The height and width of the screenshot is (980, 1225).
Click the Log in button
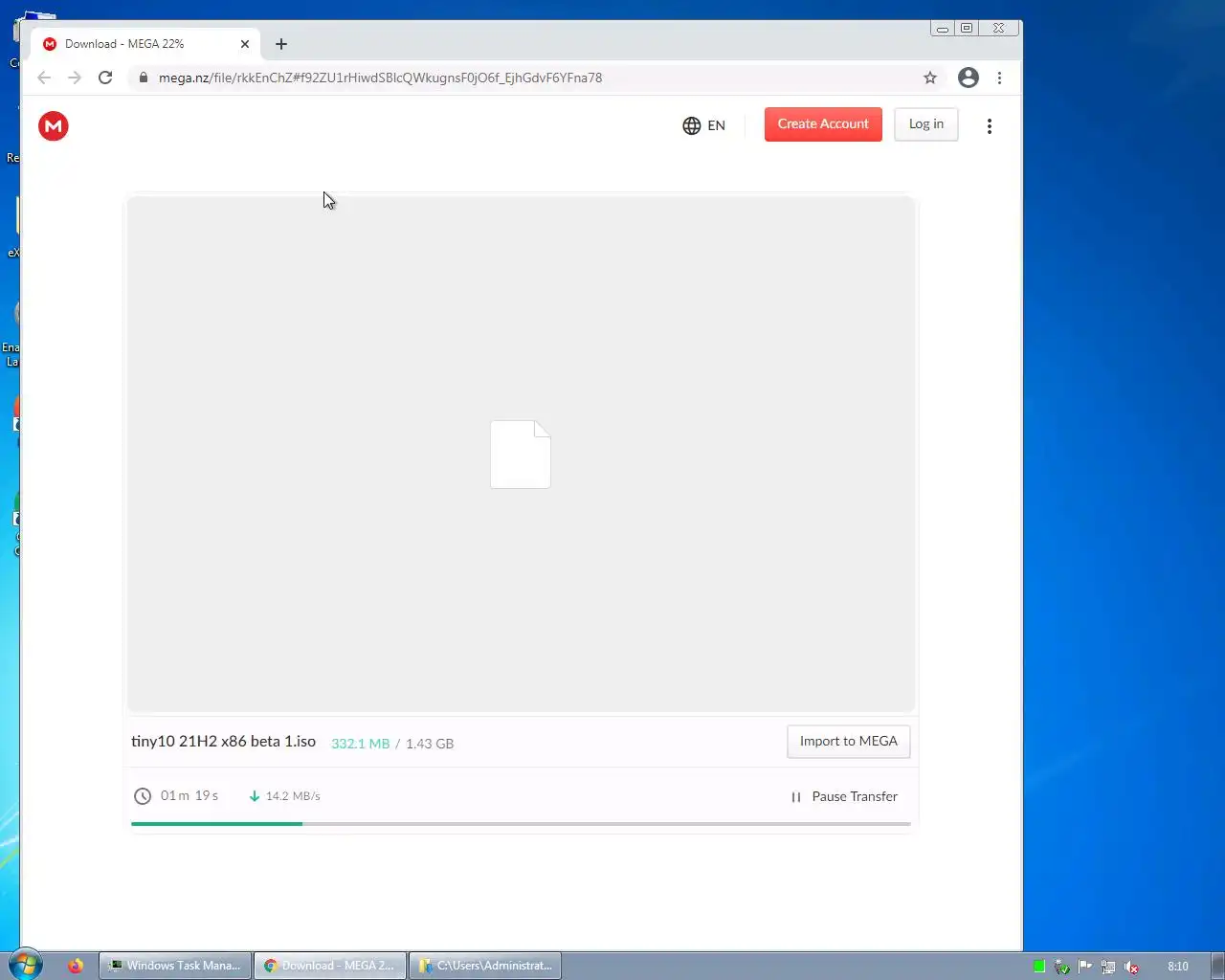pos(926,124)
